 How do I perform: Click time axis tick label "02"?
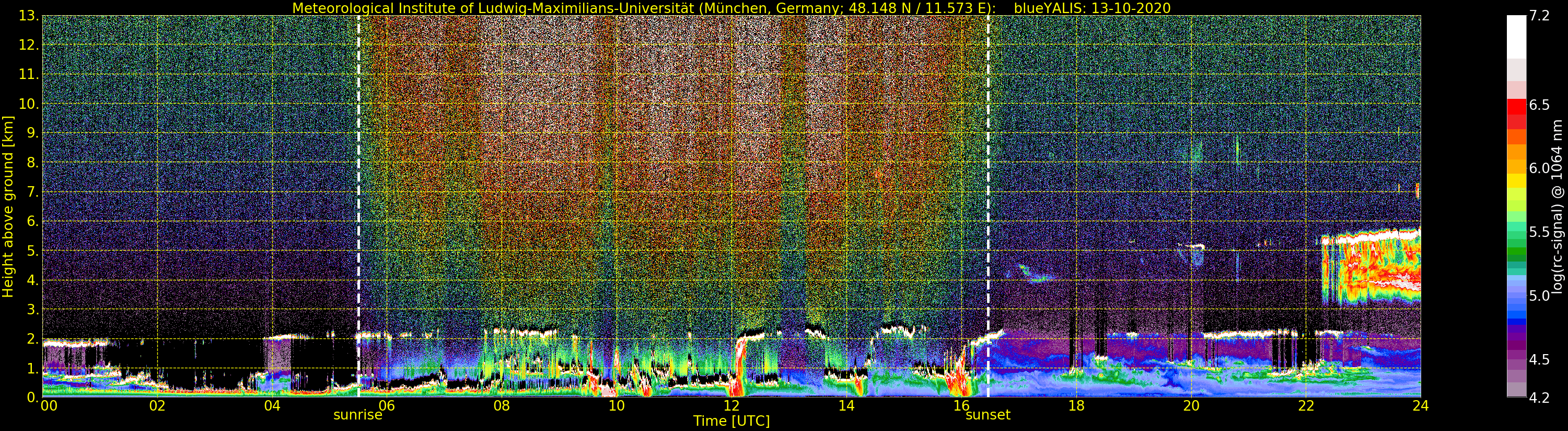click(157, 405)
